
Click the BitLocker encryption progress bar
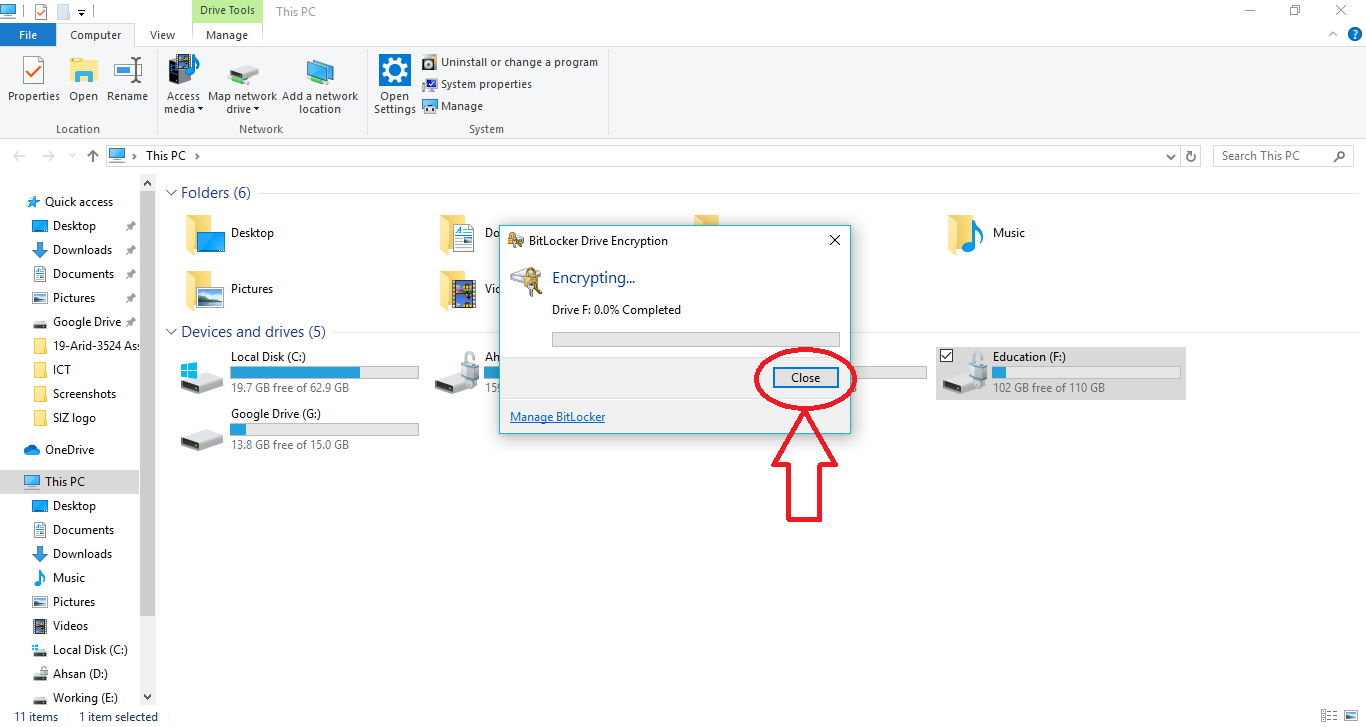[x=696, y=339]
